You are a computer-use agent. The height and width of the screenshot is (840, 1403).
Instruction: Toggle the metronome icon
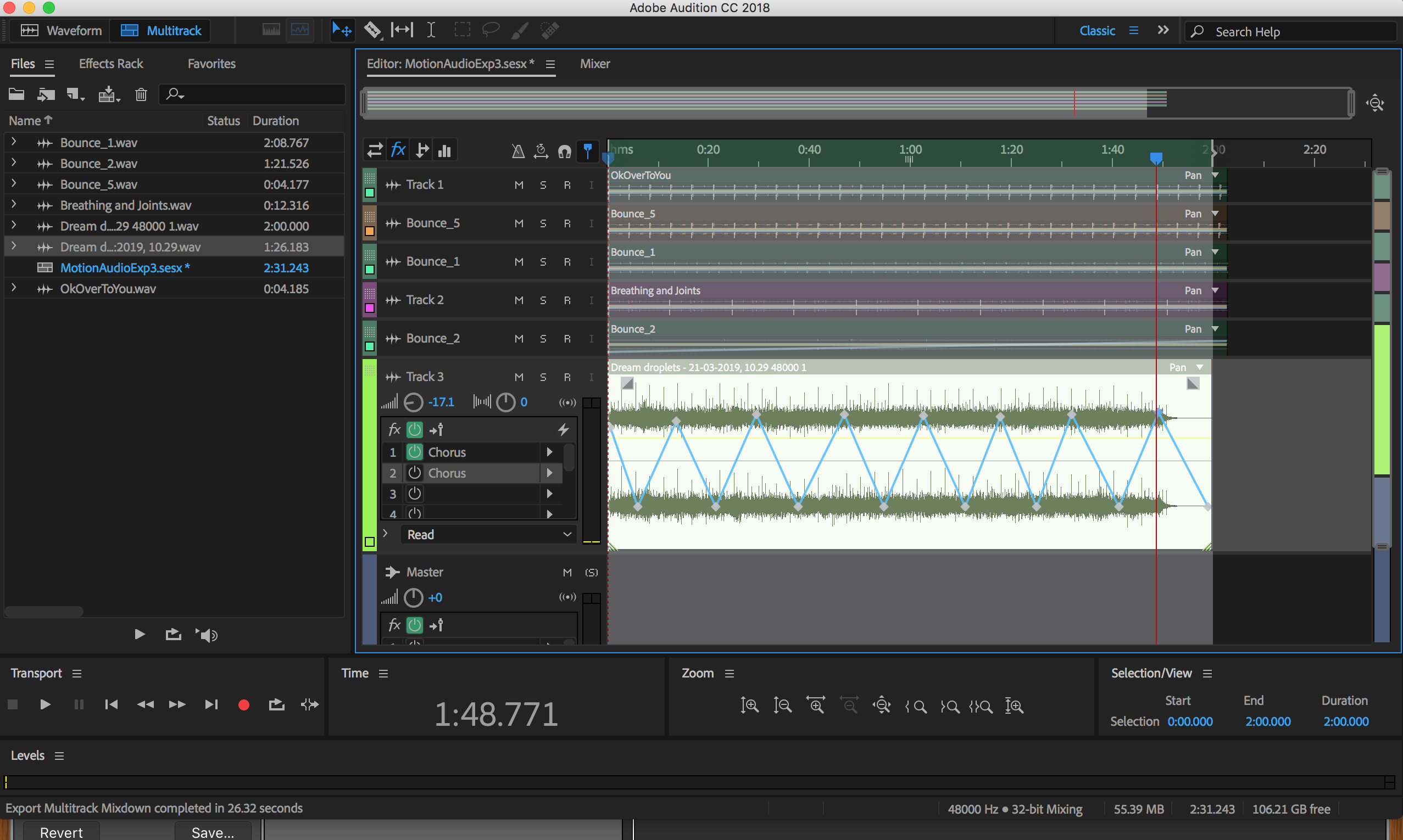[x=517, y=151]
